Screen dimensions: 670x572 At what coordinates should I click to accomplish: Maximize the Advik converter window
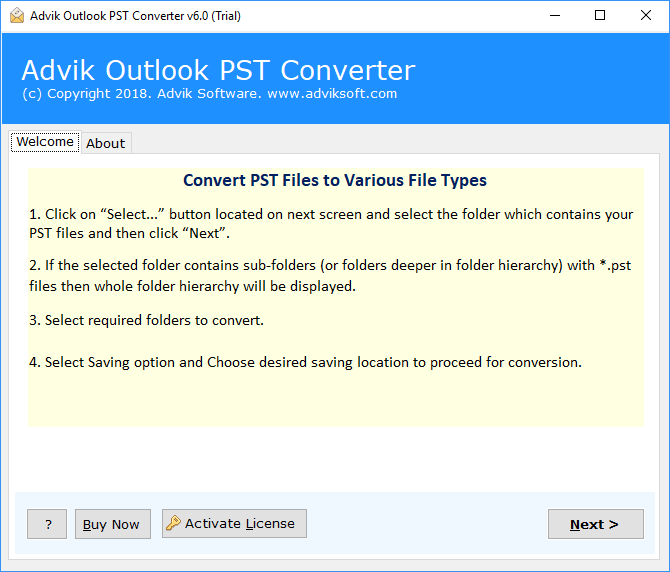pyautogui.click(x=600, y=16)
